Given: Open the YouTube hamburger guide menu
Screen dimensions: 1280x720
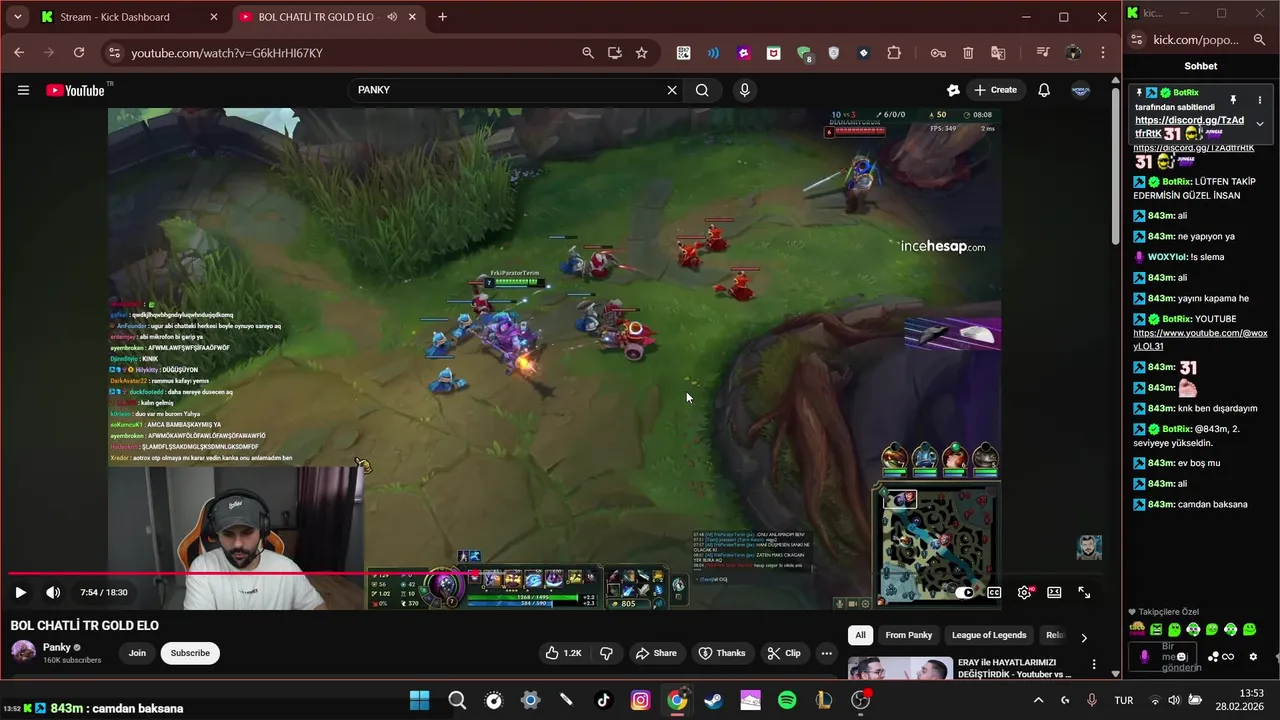Looking at the screenshot, I should (23, 90).
